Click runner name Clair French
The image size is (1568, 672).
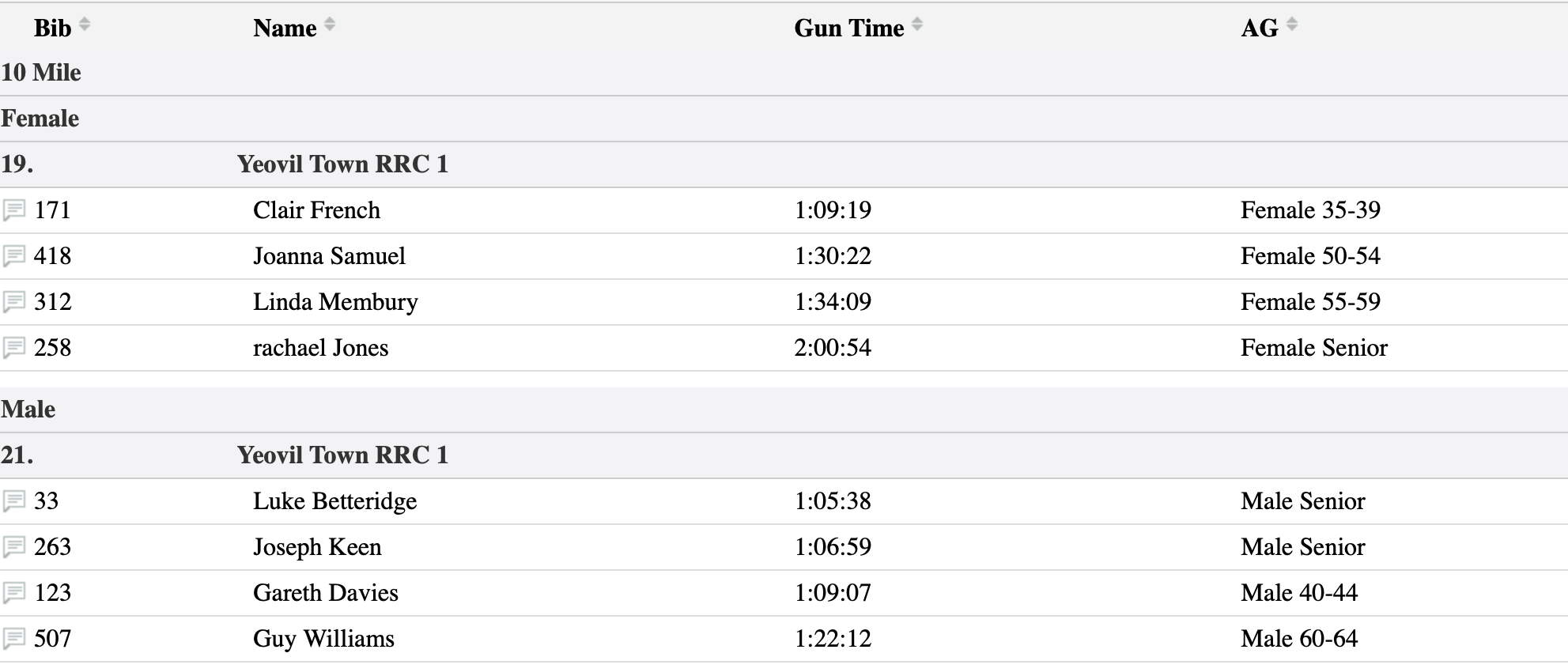click(316, 210)
